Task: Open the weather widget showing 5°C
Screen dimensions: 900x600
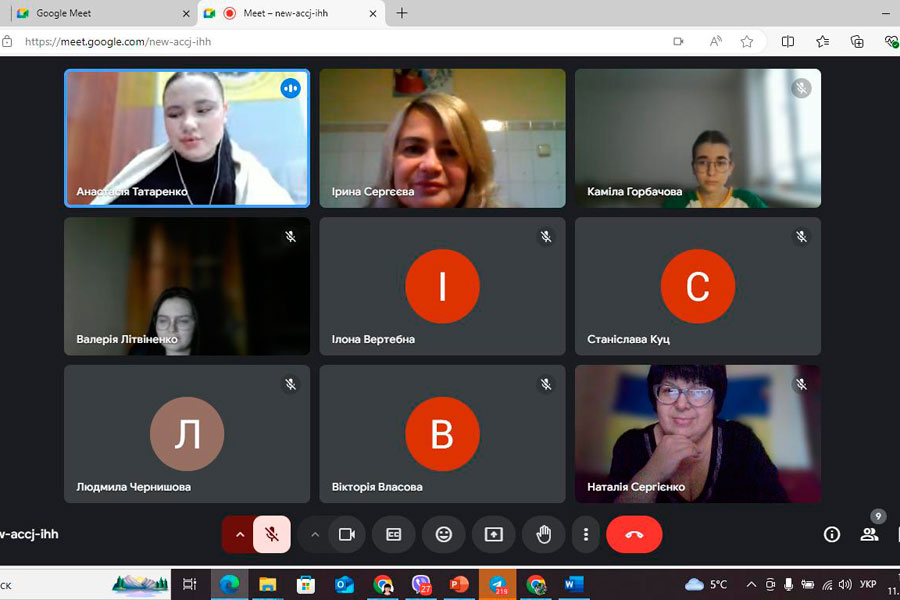Action: coord(706,584)
